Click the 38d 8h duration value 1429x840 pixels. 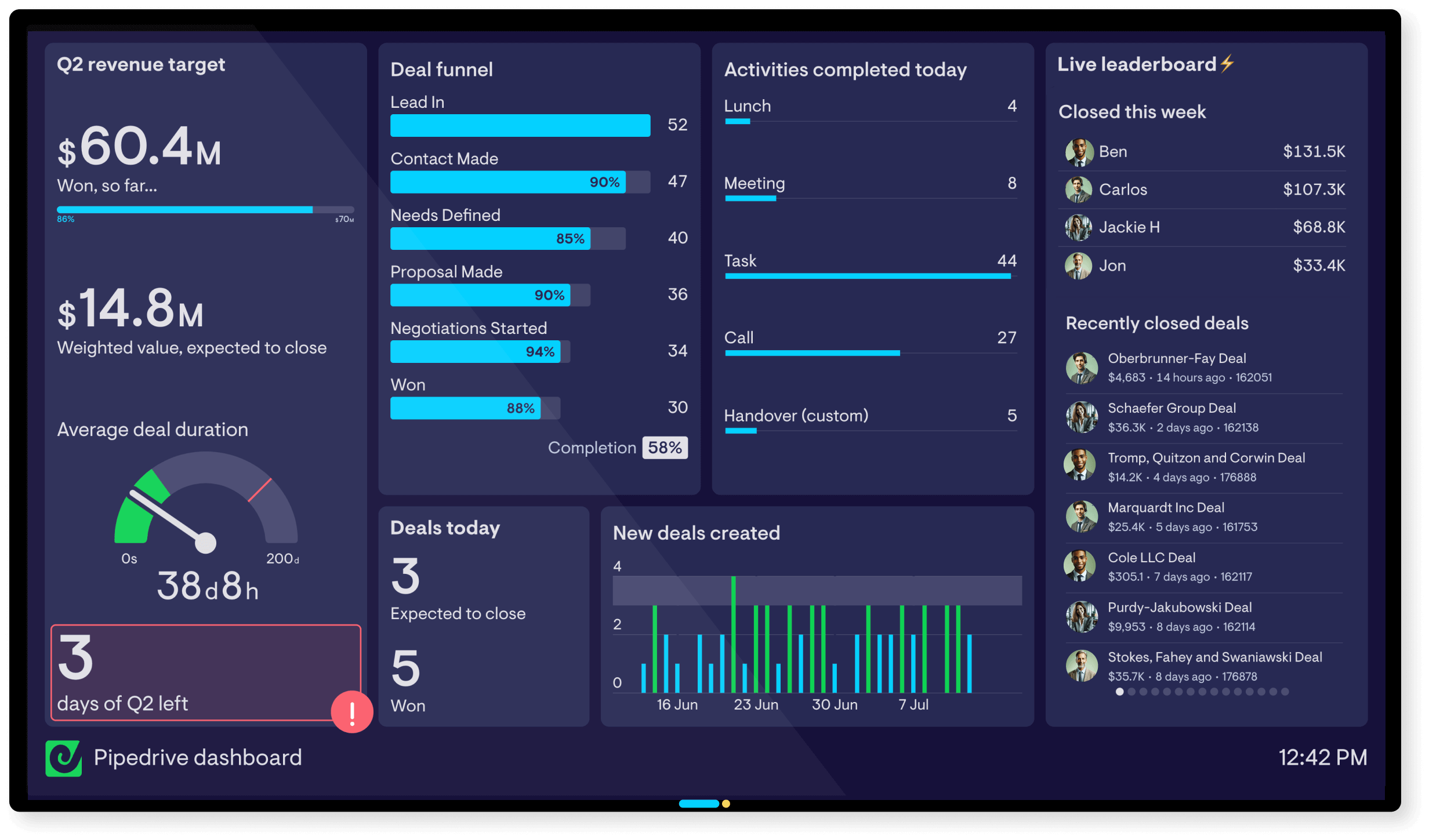207,586
